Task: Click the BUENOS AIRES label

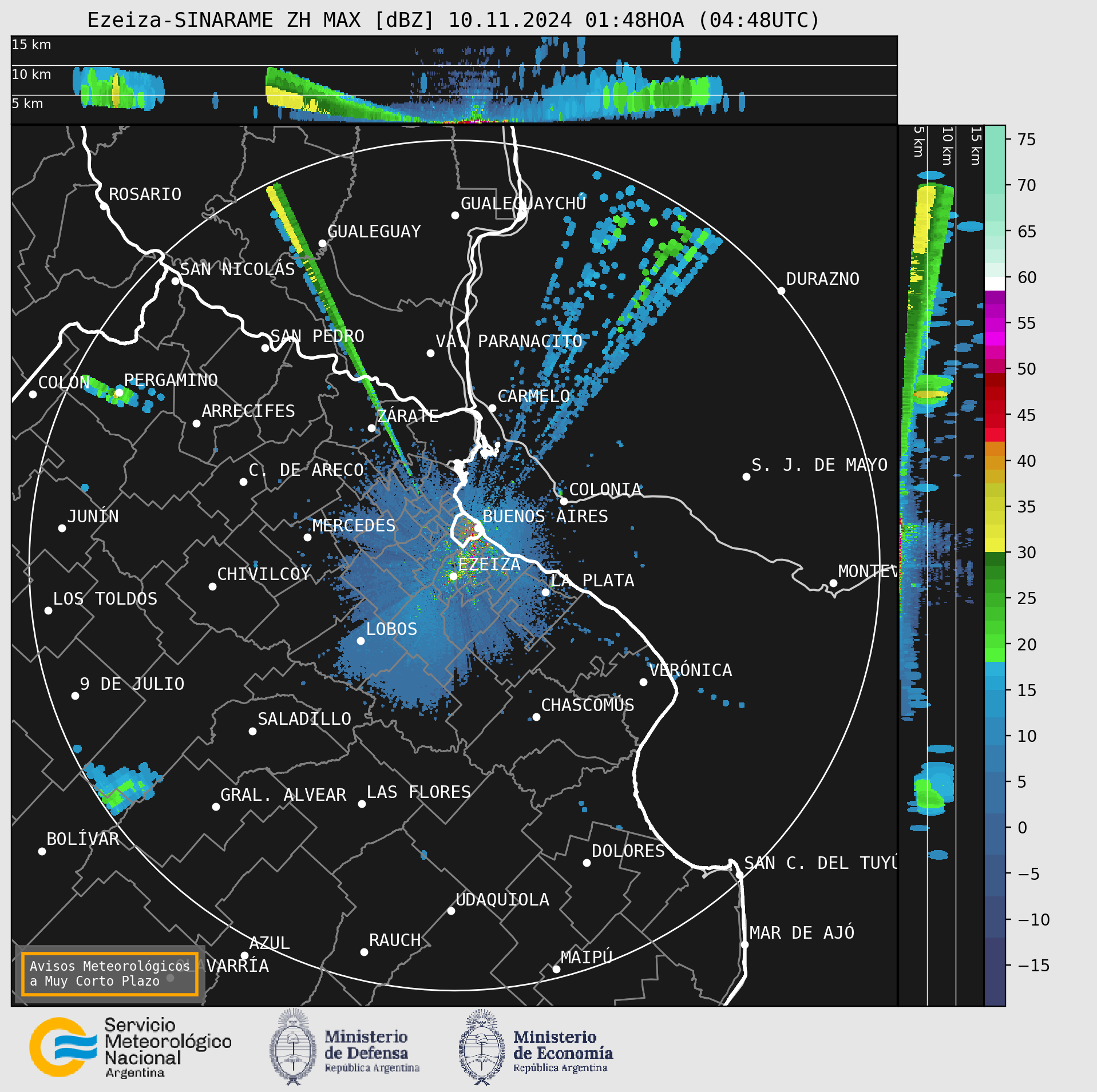Action: click(545, 517)
